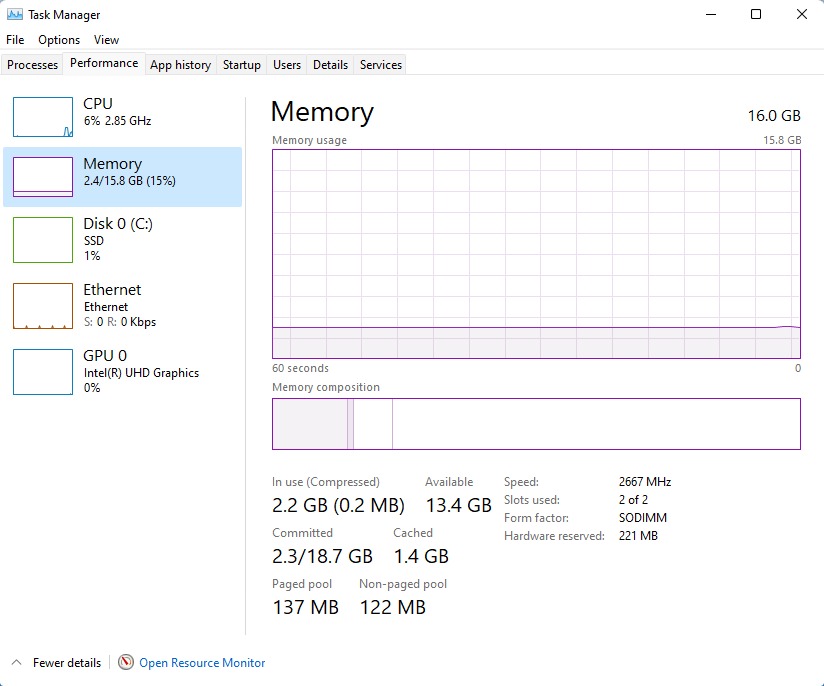Open the File menu
This screenshot has height=686, width=824.
[x=15, y=40]
